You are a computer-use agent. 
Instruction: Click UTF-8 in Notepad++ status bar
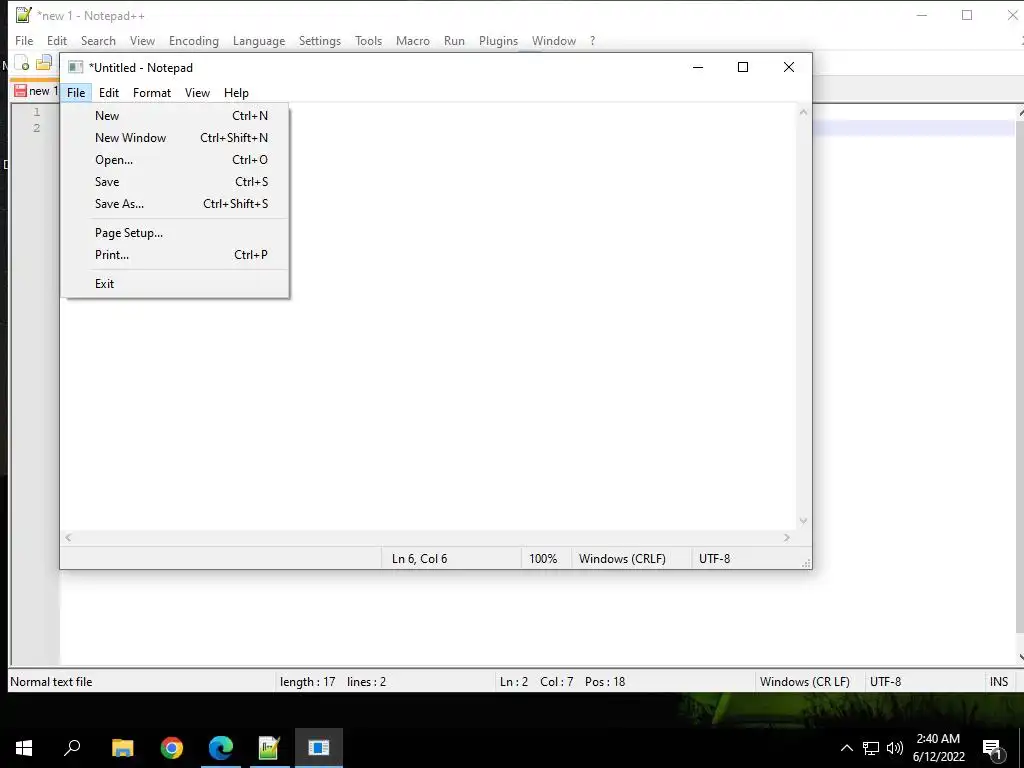[x=885, y=682]
